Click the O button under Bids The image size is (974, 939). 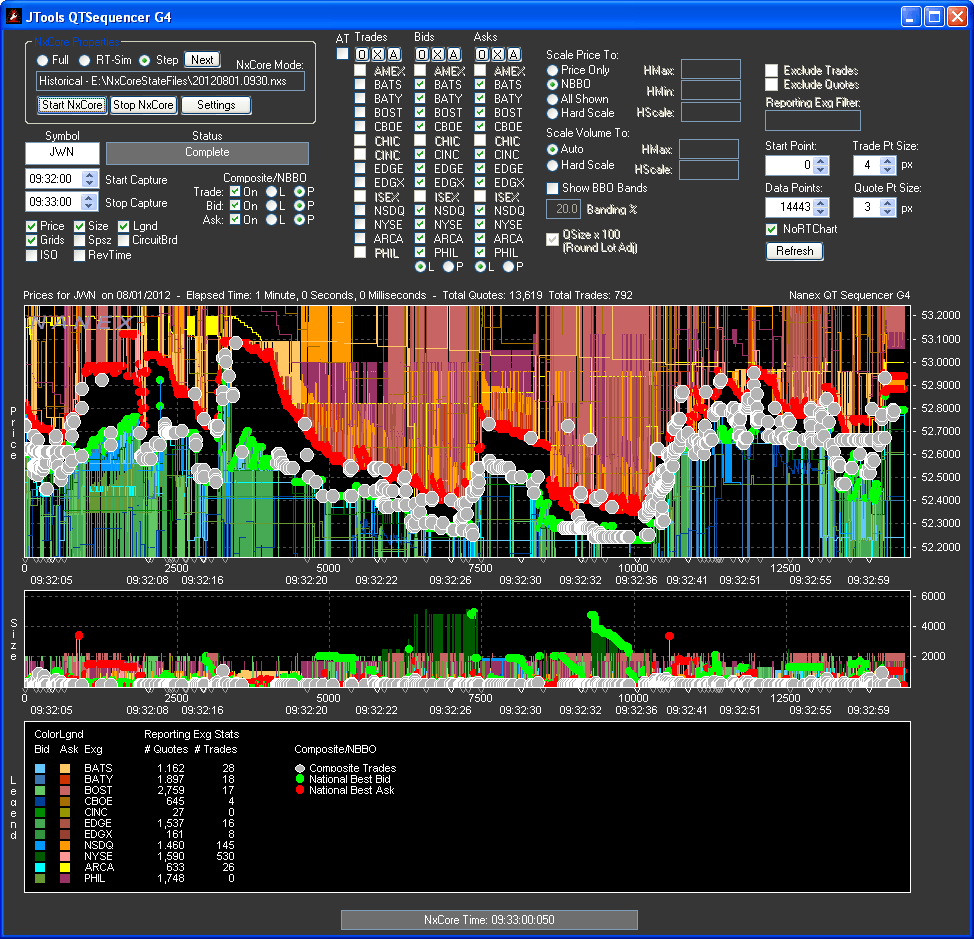[422, 55]
